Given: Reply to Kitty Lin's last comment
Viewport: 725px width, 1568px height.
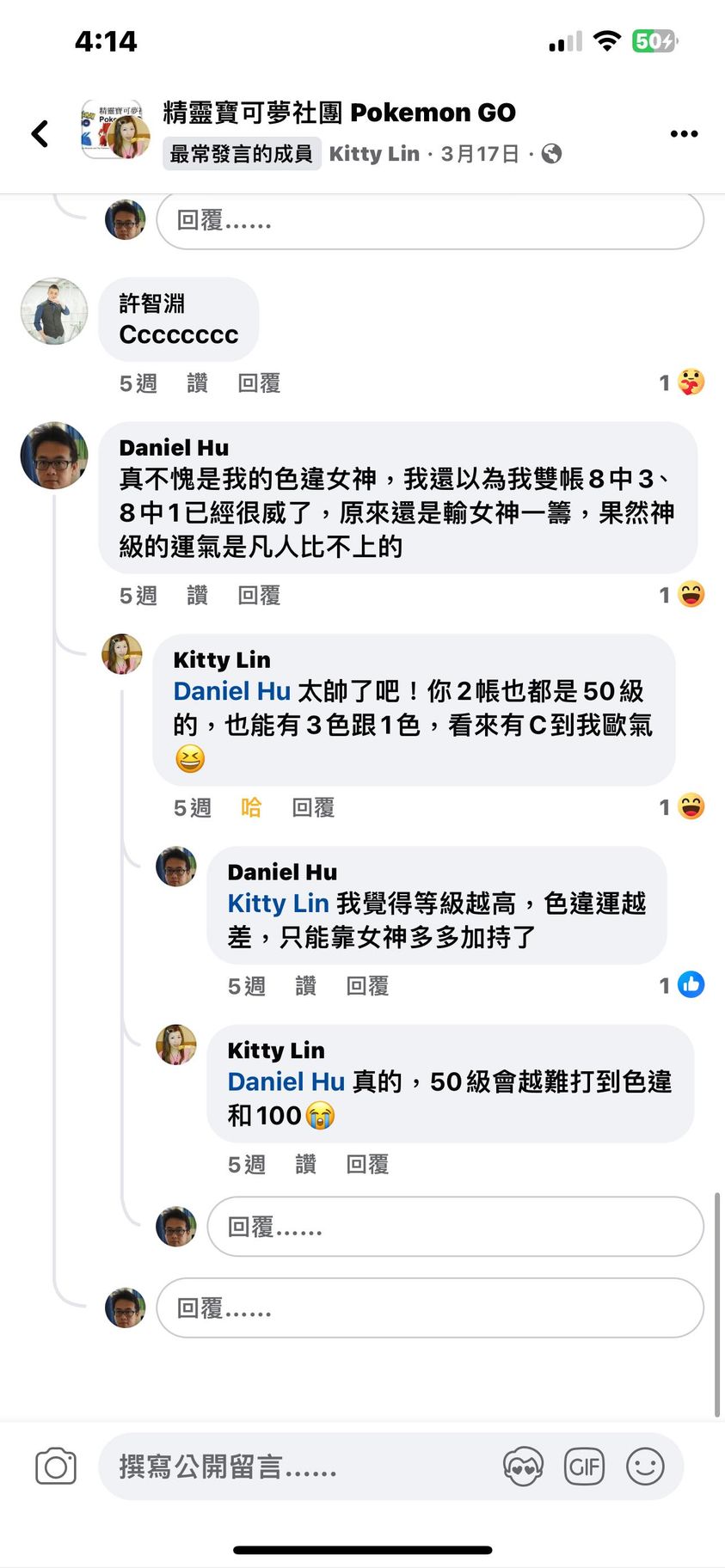Looking at the screenshot, I should click(x=367, y=1165).
